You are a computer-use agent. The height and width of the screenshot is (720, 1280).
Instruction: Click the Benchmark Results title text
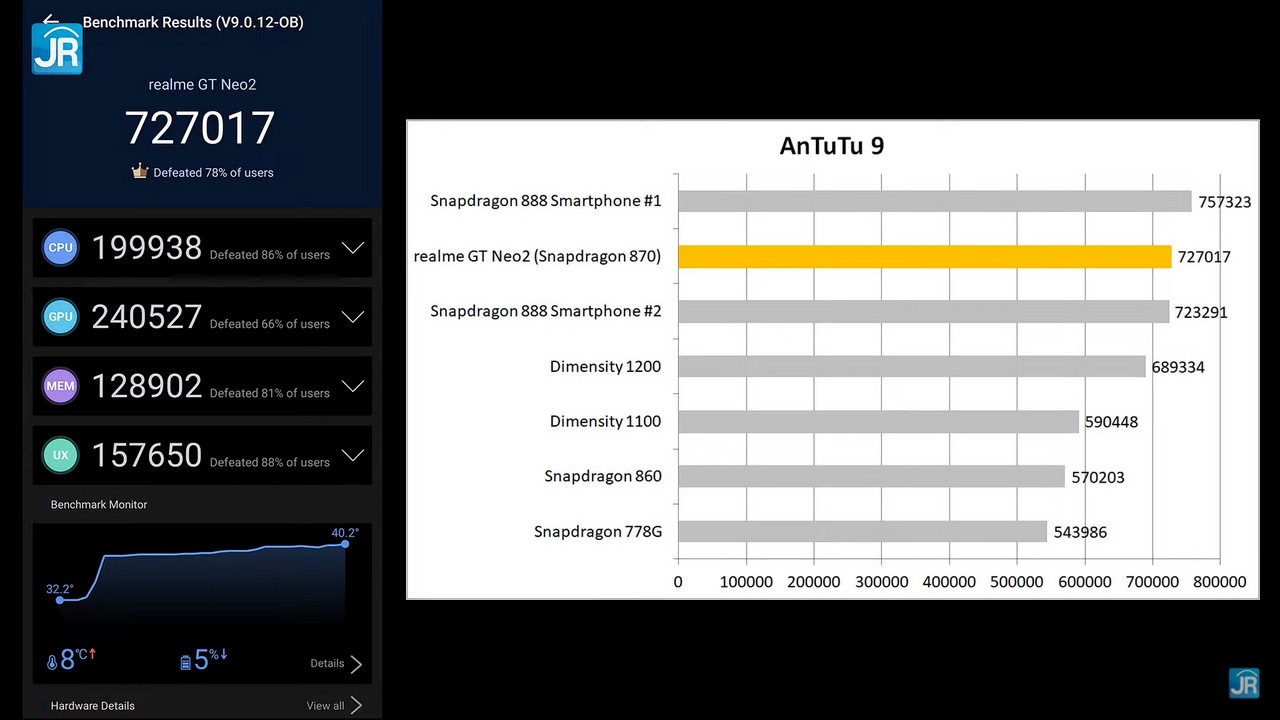(x=193, y=22)
